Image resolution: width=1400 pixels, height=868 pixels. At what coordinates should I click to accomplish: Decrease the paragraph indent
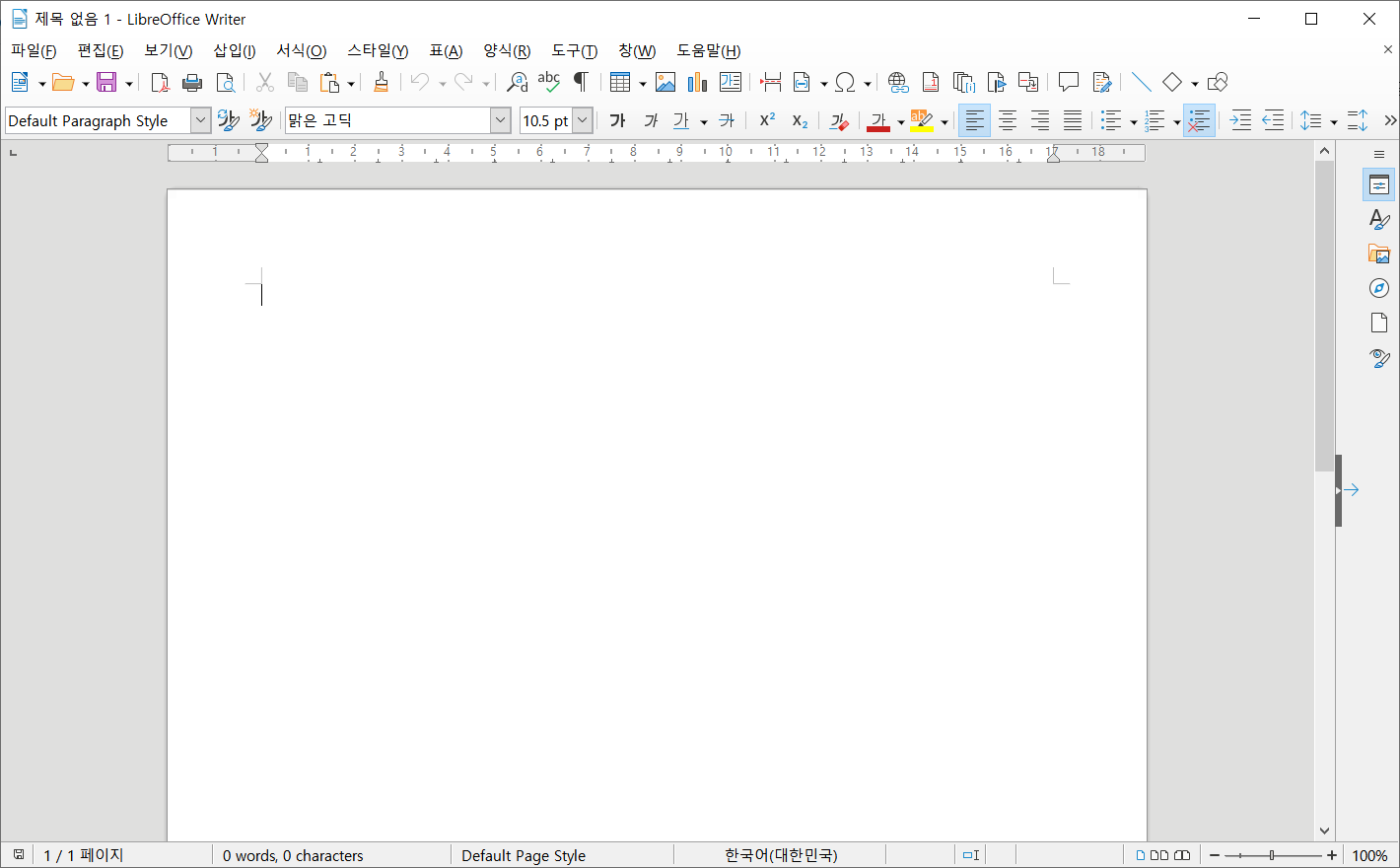point(1273,120)
